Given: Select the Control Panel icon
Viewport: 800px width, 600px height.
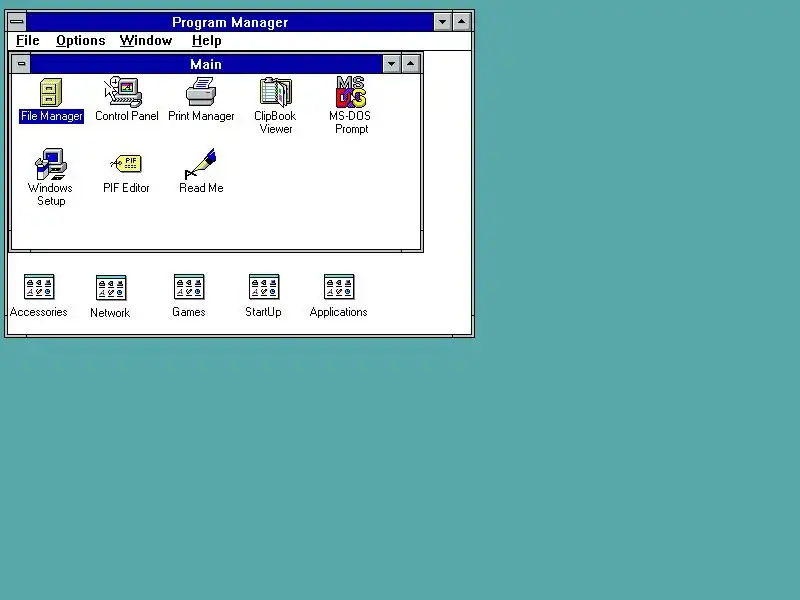Looking at the screenshot, I should (123, 92).
